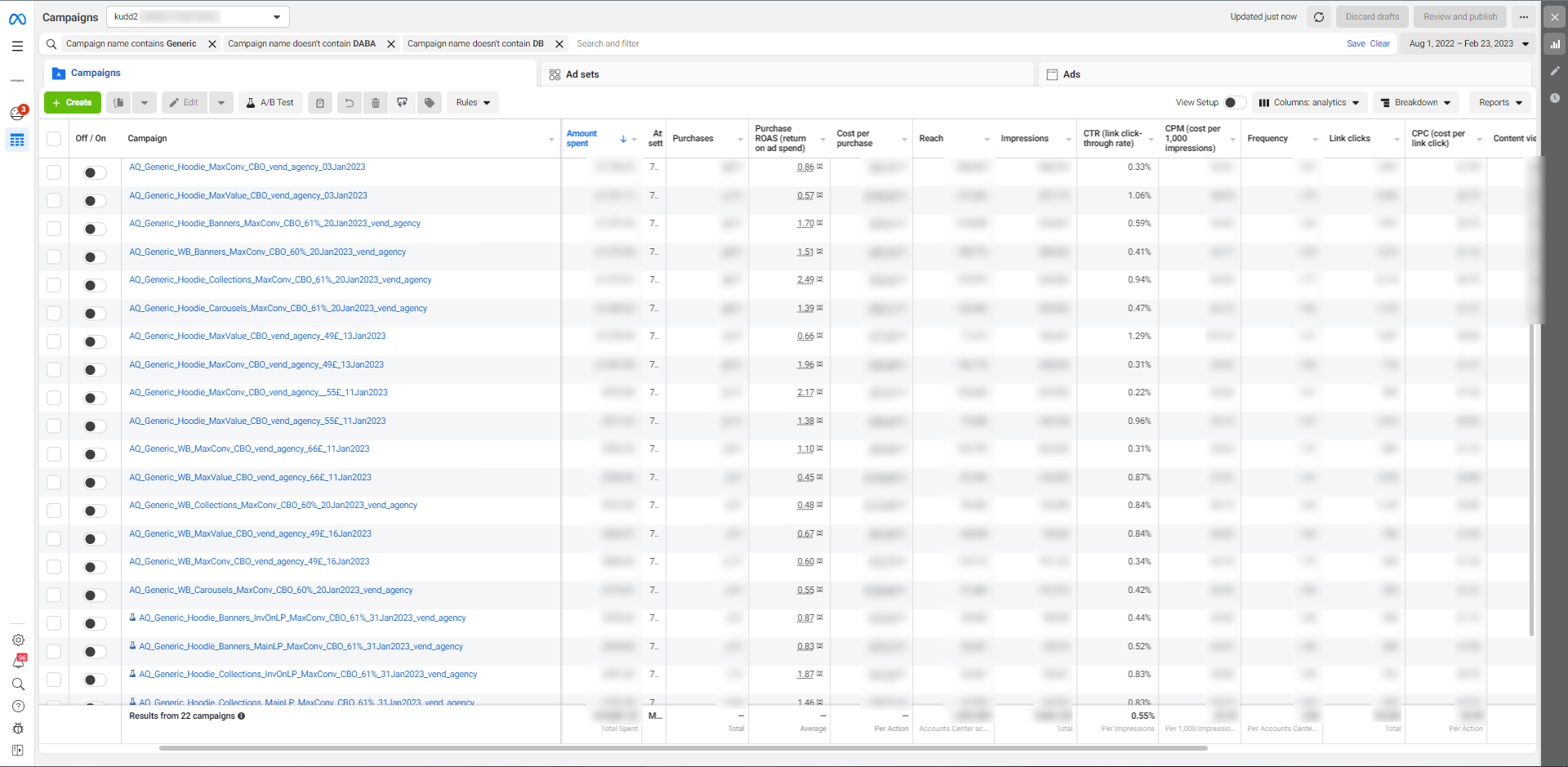The height and width of the screenshot is (767, 1568).
Task: Open the Rules dropdown
Action: [473, 103]
